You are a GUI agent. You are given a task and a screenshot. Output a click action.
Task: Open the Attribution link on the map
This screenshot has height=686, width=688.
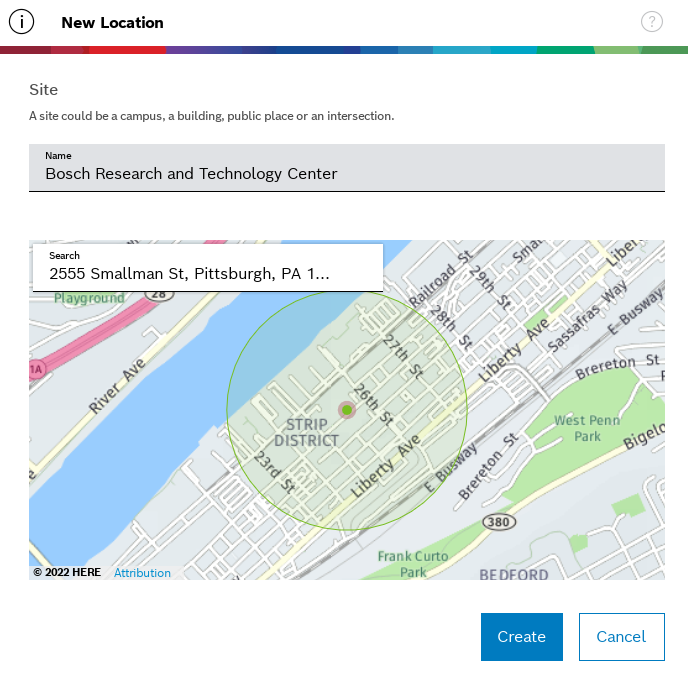pos(142,573)
